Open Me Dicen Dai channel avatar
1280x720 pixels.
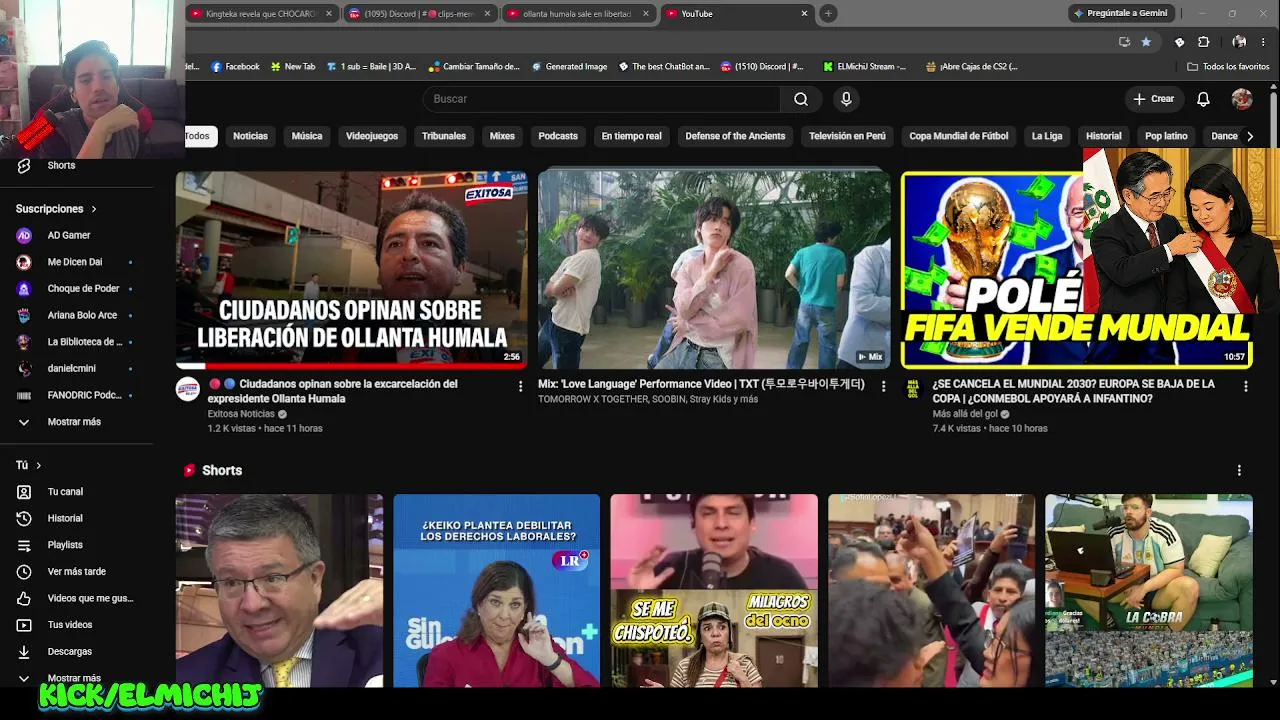click(24, 262)
